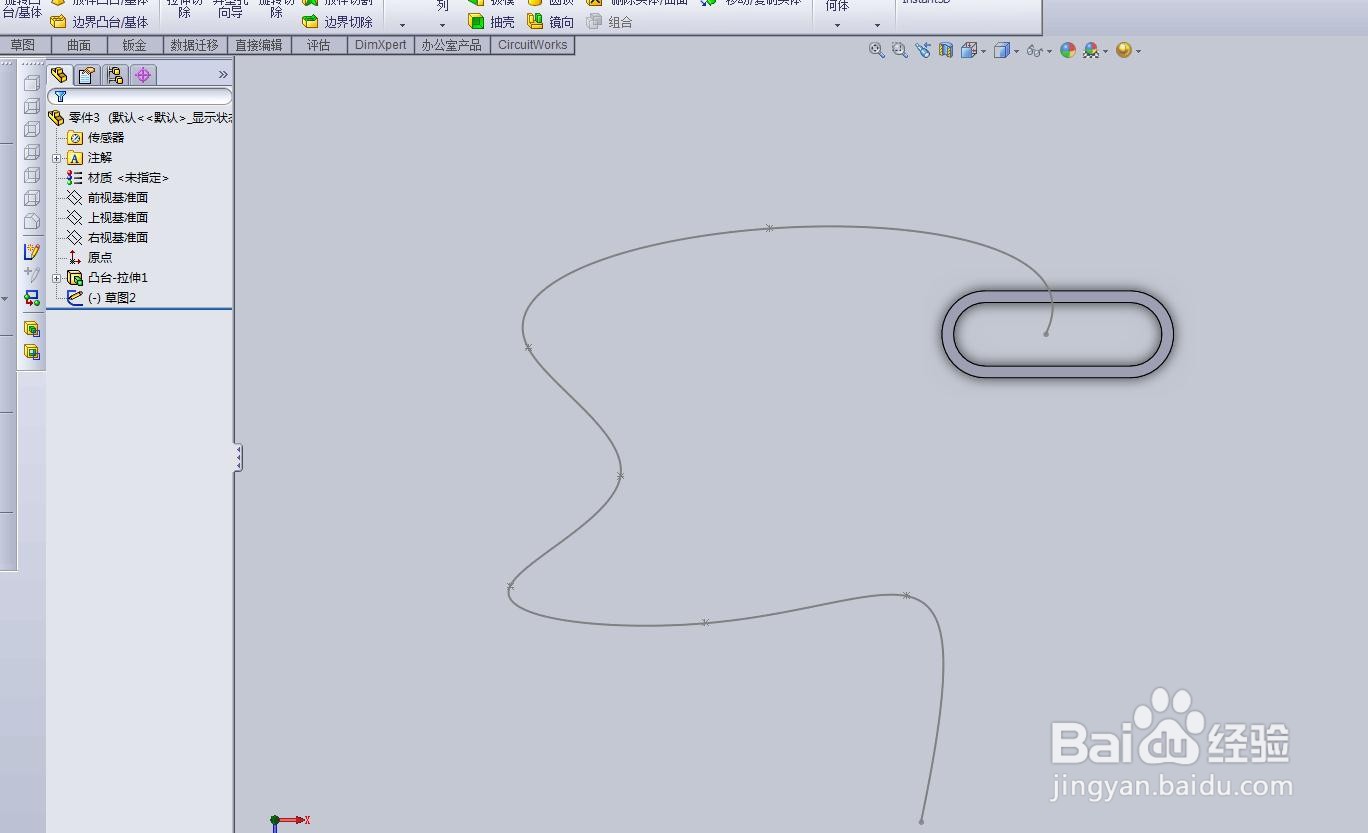Screen dimensions: 1368x833
Task: Click 抽壳 shell button
Action: point(492,22)
